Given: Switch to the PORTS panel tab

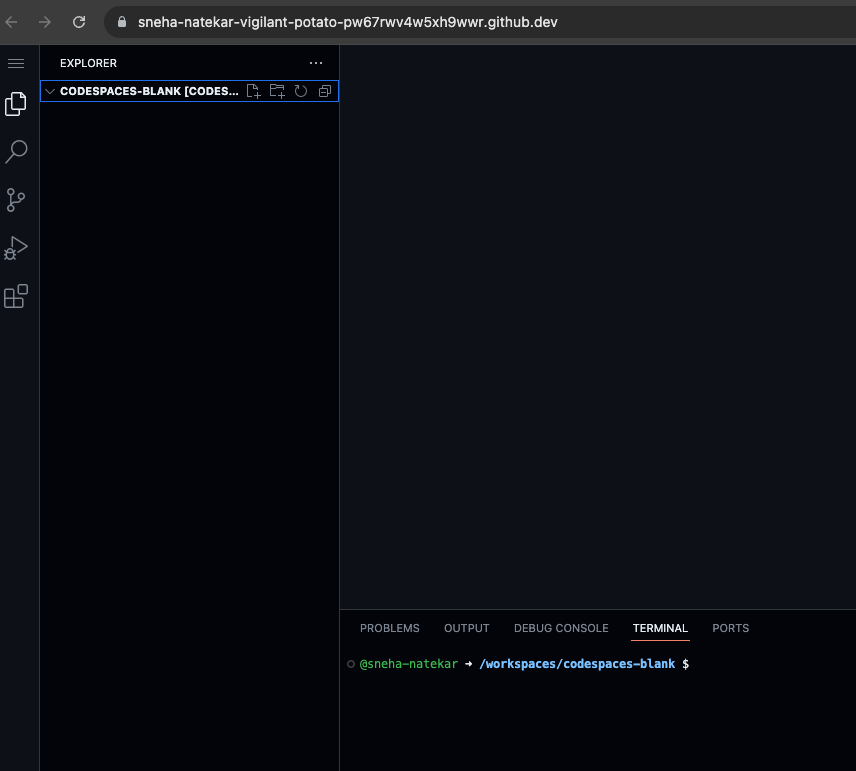Looking at the screenshot, I should coord(730,628).
